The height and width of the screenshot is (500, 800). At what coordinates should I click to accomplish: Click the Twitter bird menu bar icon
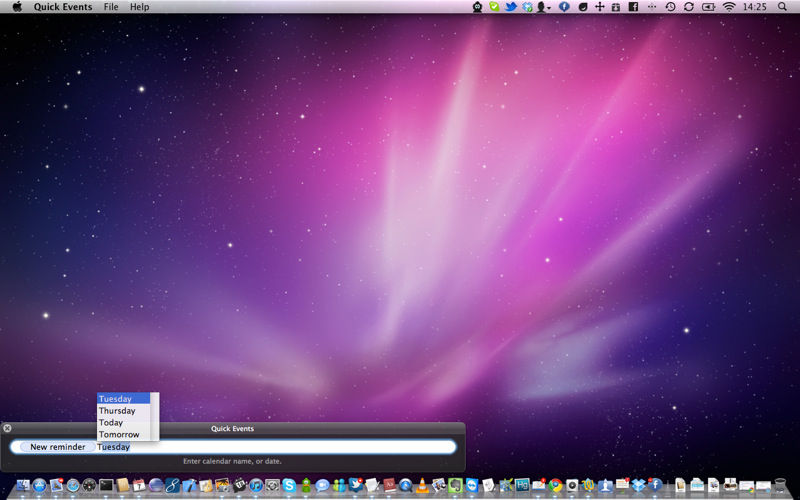511,7
